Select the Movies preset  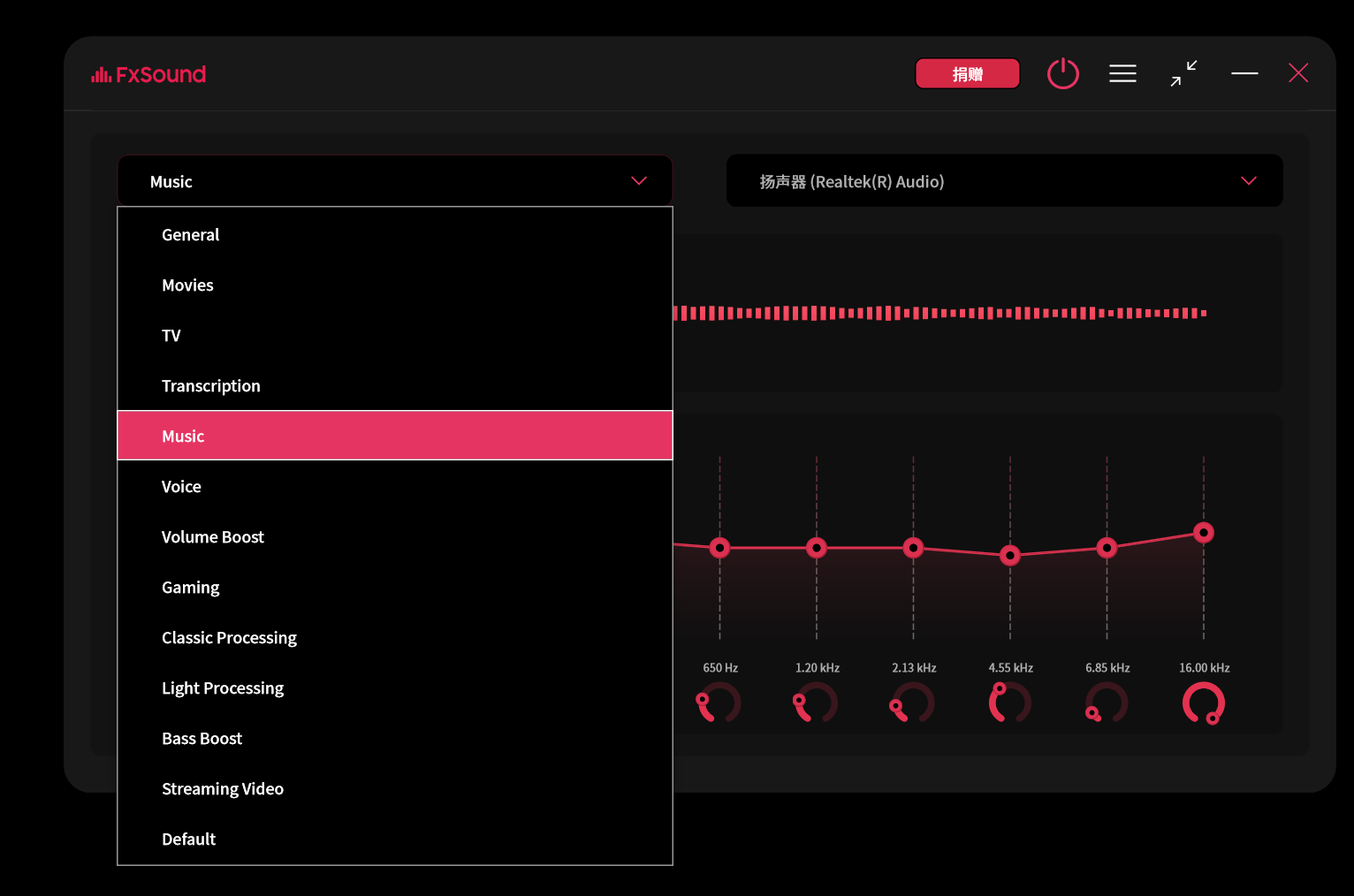coord(395,285)
